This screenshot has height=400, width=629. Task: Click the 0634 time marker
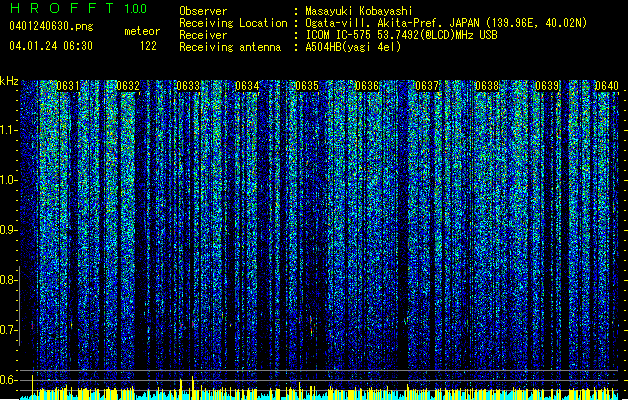point(247,86)
